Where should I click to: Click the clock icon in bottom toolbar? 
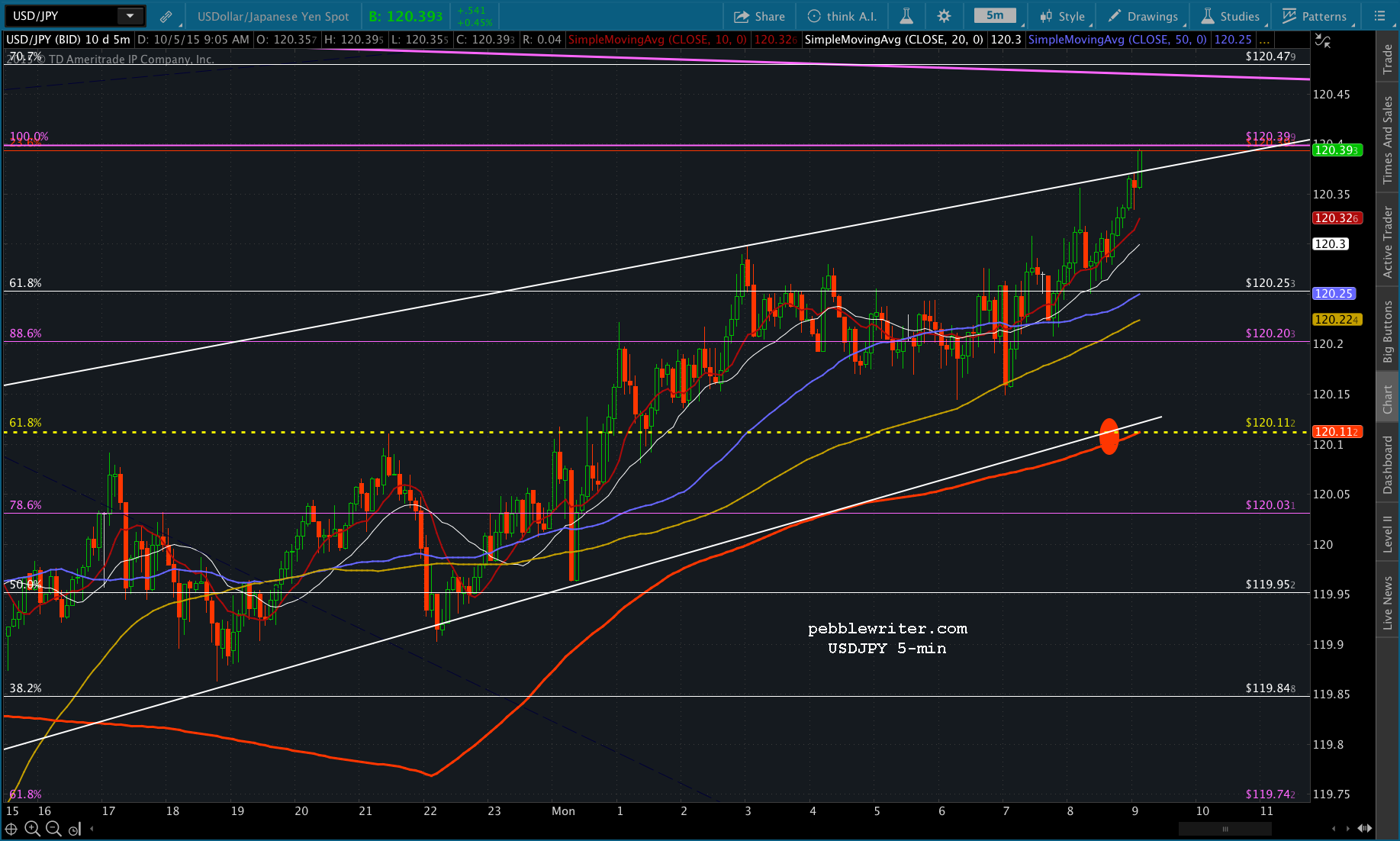74,830
